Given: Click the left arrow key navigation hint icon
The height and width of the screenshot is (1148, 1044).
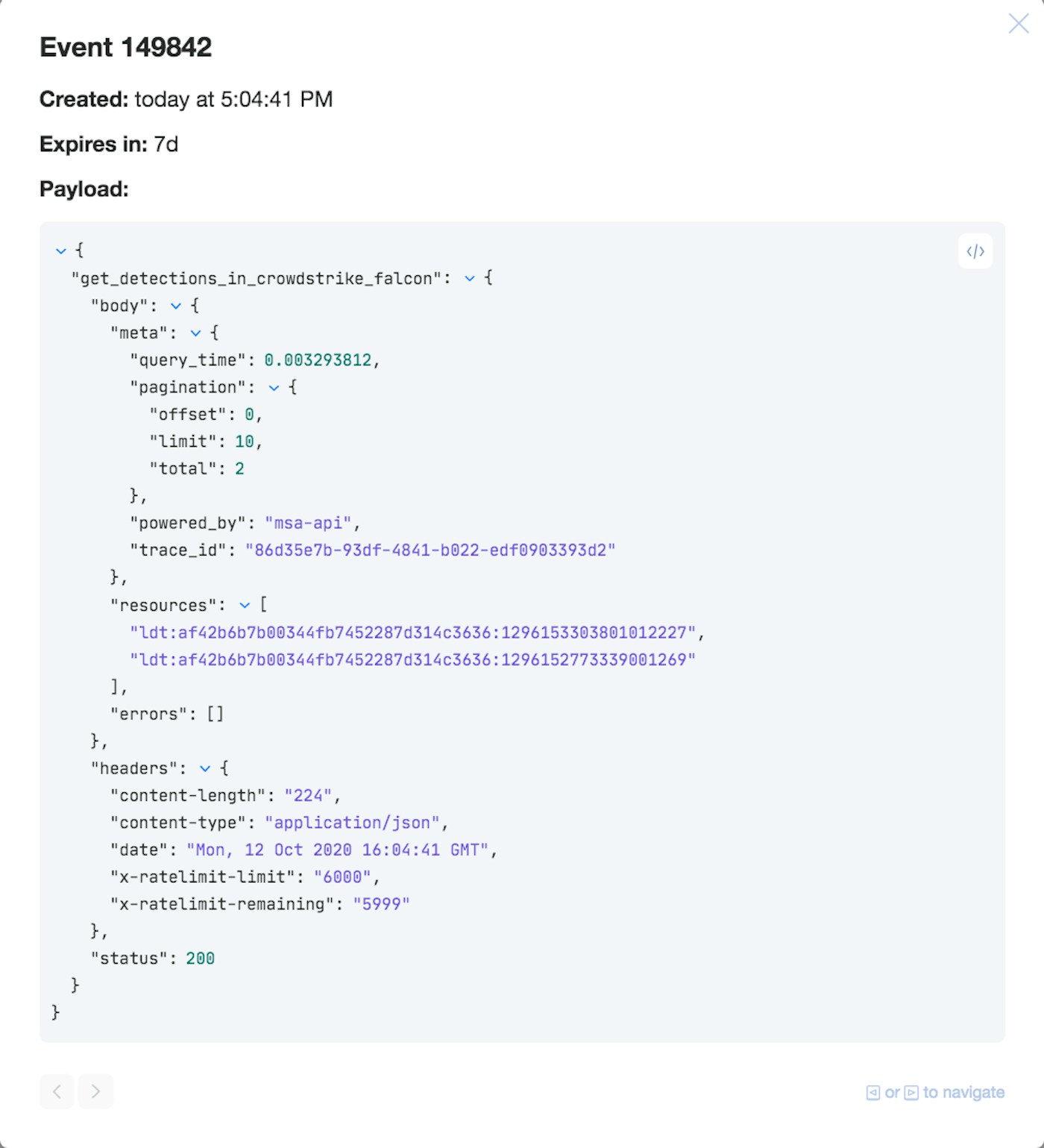Looking at the screenshot, I should pyautogui.click(x=873, y=1093).
